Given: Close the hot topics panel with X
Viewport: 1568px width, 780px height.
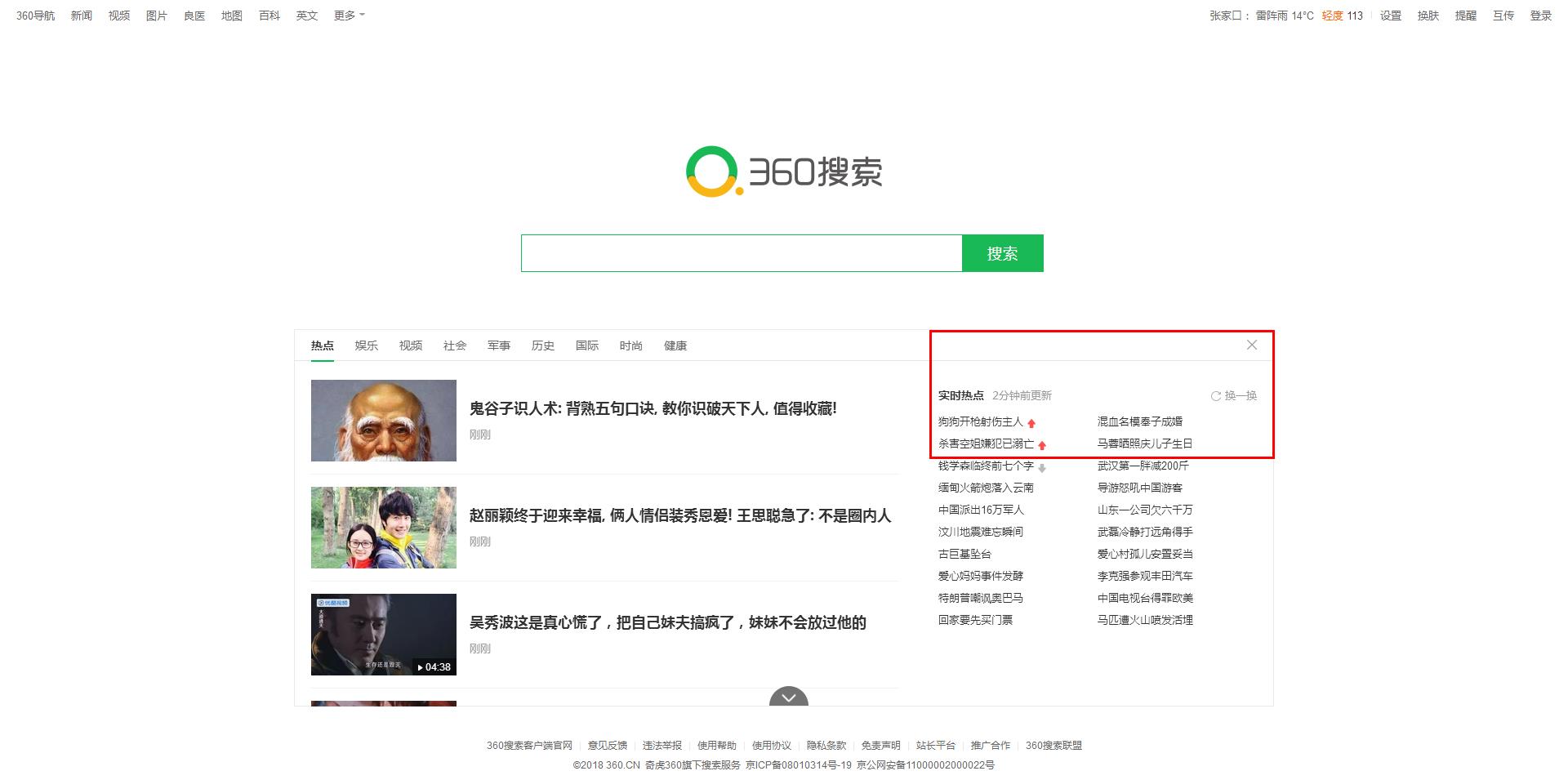Looking at the screenshot, I should 1252,345.
